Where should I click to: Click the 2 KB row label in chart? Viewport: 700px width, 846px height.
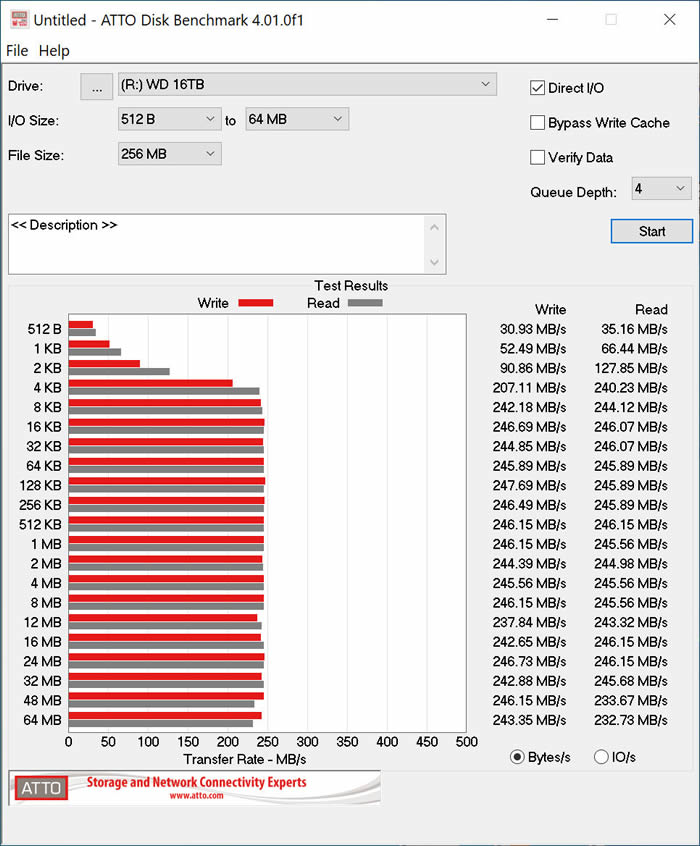pyautogui.click(x=47, y=369)
